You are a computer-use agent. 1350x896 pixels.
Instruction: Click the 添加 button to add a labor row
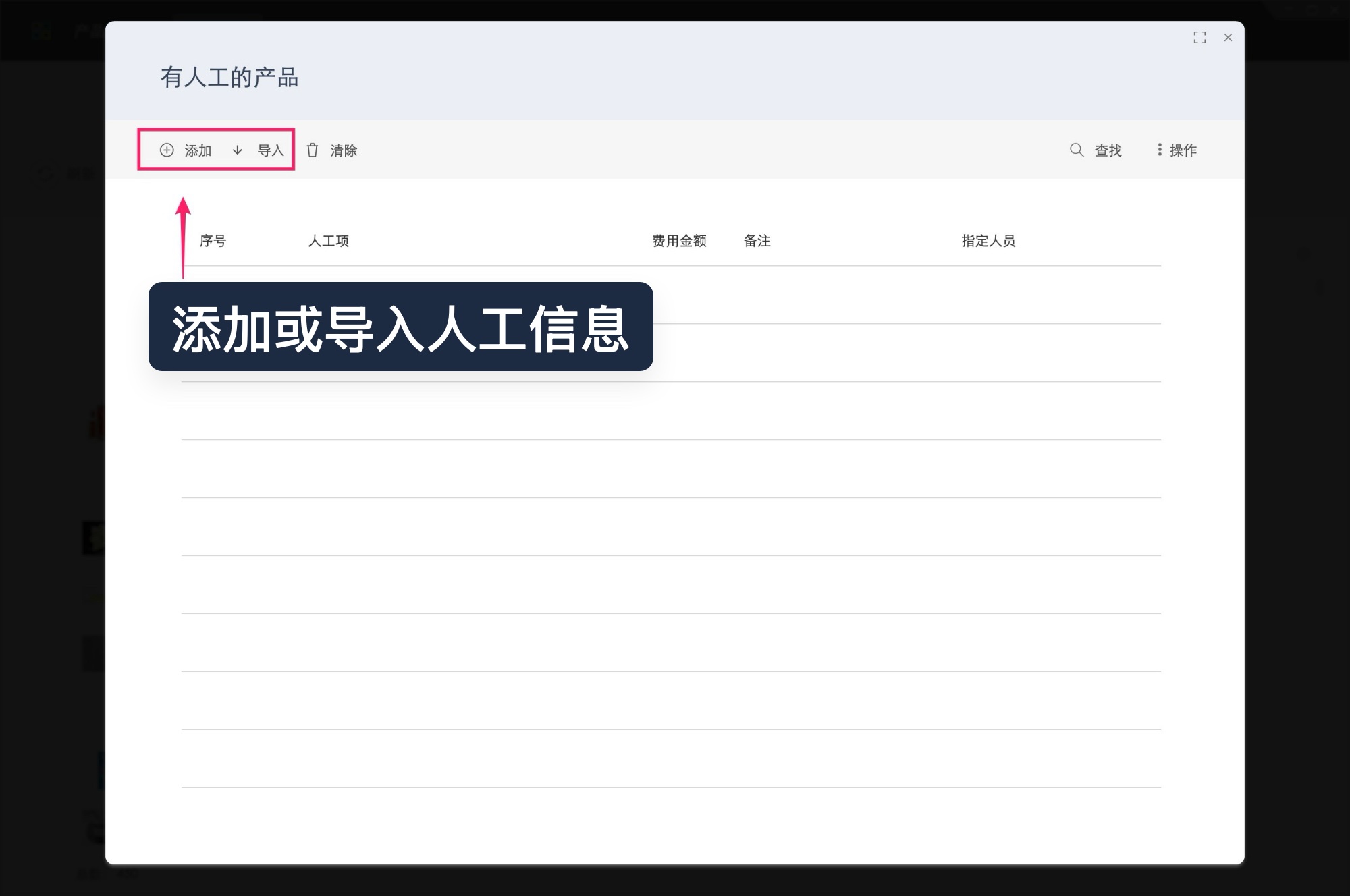pos(196,150)
